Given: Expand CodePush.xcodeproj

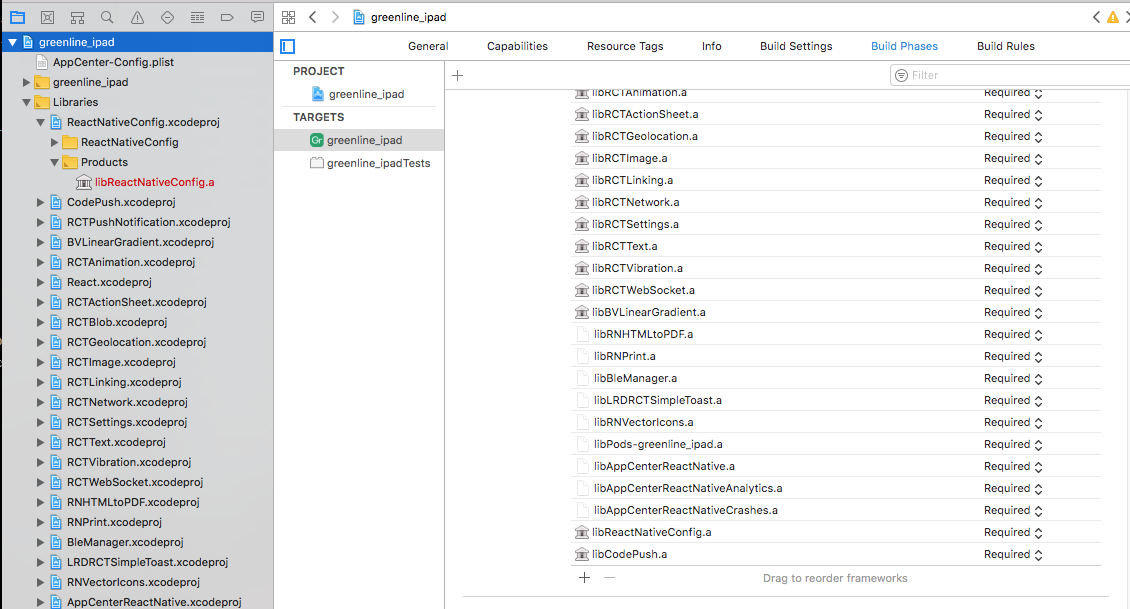Looking at the screenshot, I should click(x=41, y=203).
